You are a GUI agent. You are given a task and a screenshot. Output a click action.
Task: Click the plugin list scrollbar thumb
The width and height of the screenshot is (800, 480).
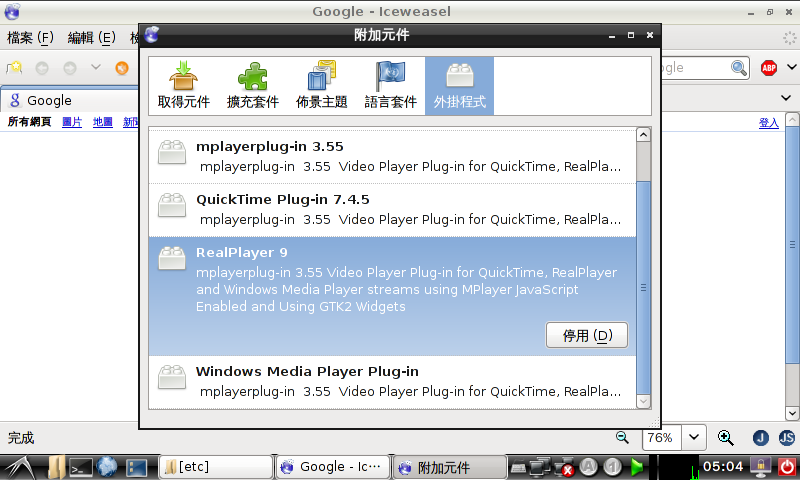point(643,288)
